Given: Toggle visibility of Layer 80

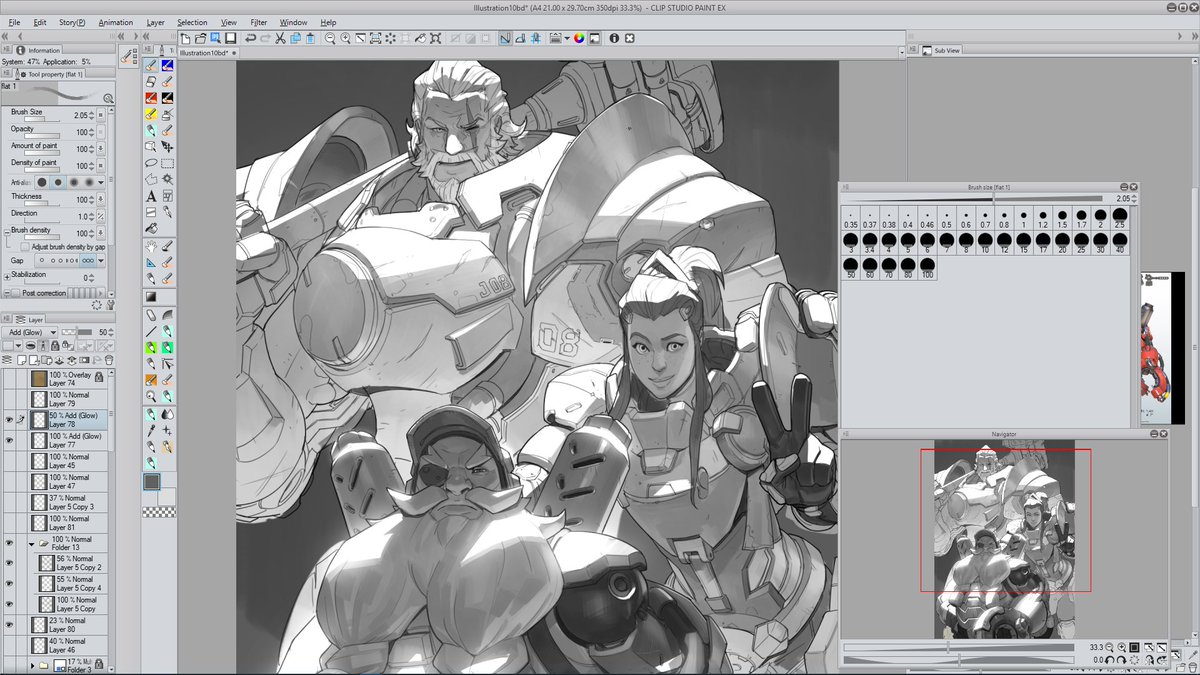Looking at the screenshot, I should pyautogui.click(x=8, y=625).
